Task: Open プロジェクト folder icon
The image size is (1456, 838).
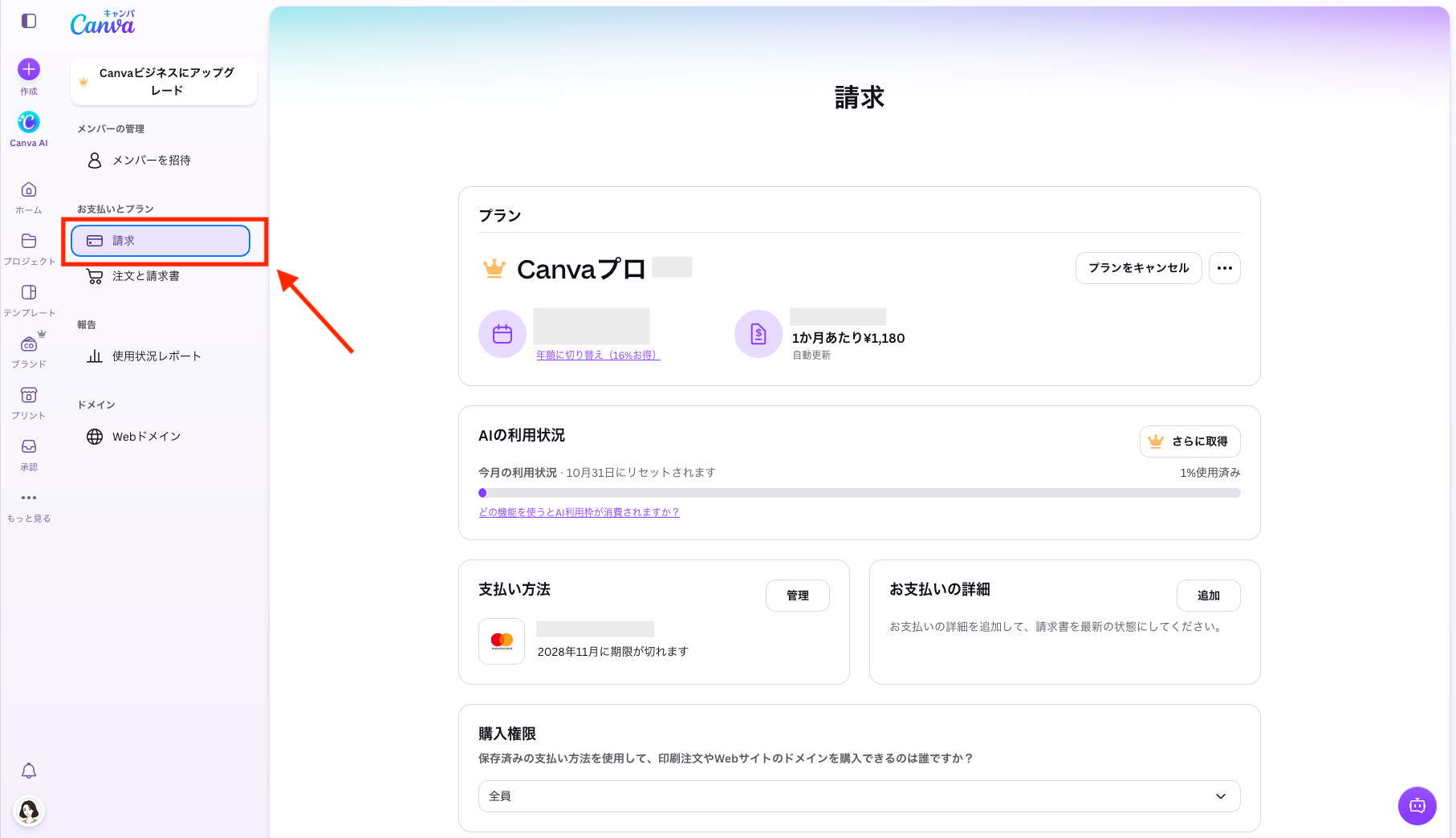Action: tap(29, 241)
